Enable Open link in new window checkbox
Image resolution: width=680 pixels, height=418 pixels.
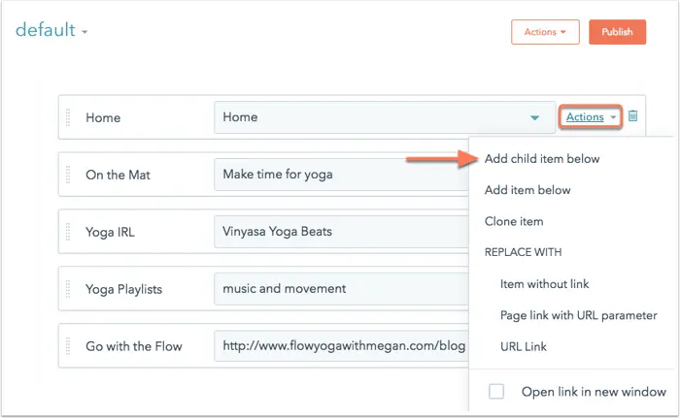pos(497,392)
